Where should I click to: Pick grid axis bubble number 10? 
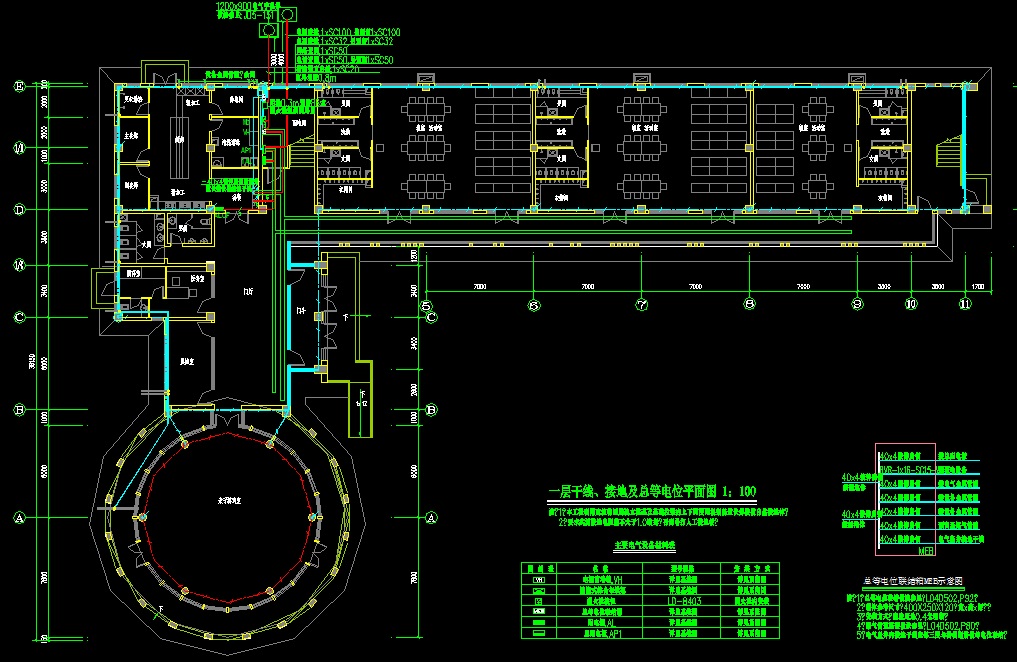pyautogui.click(x=910, y=304)
